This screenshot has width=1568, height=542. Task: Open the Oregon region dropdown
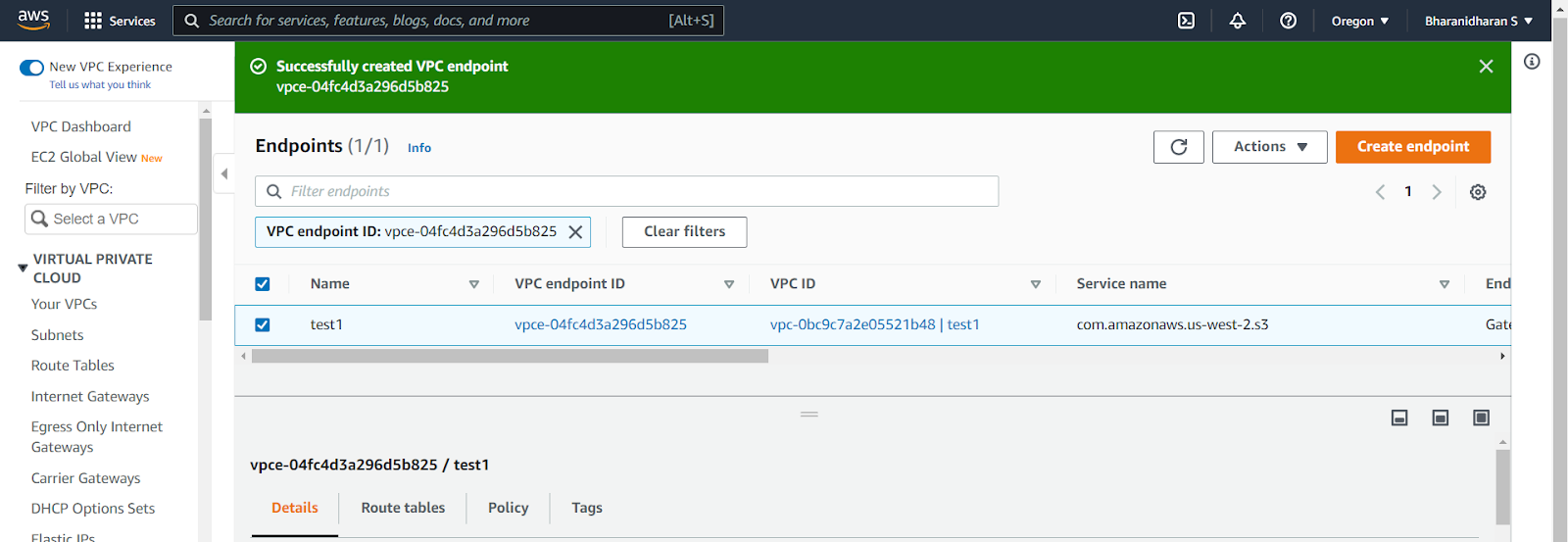pyautogui.click(x=1360, y=21)
